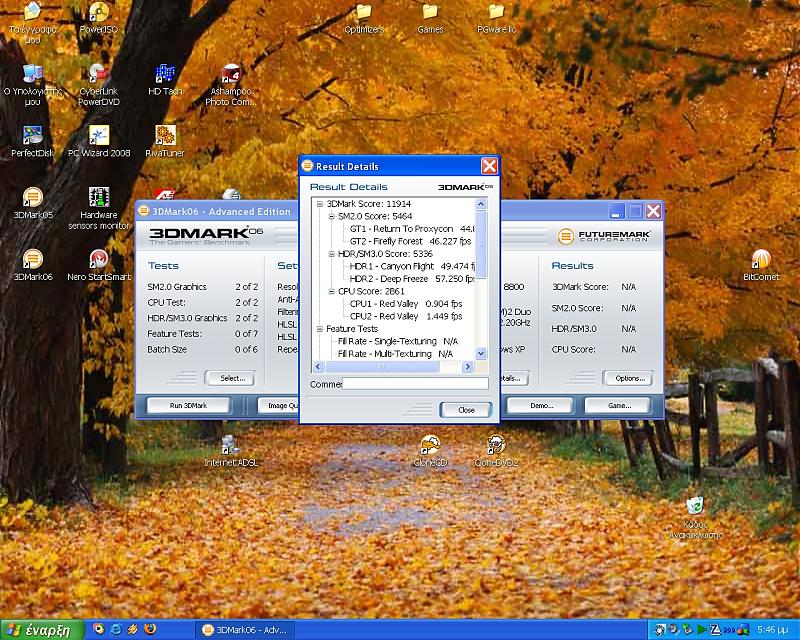The image size is (800, 640).
Task: Activate the 3DMark06 taskbar button
Action: [244, 630]
